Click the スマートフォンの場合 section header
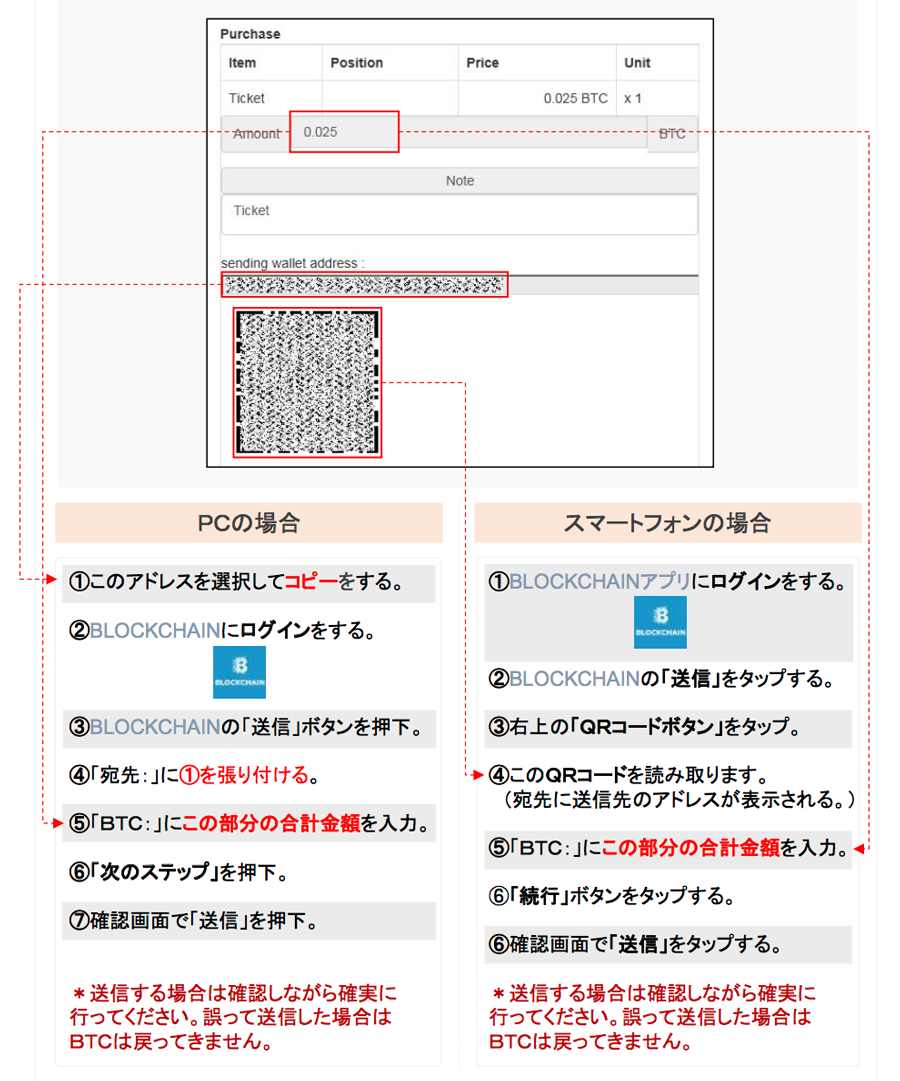Image resolution: width=900 pixels, height=1081 pixels. click(x=668, y=523)
